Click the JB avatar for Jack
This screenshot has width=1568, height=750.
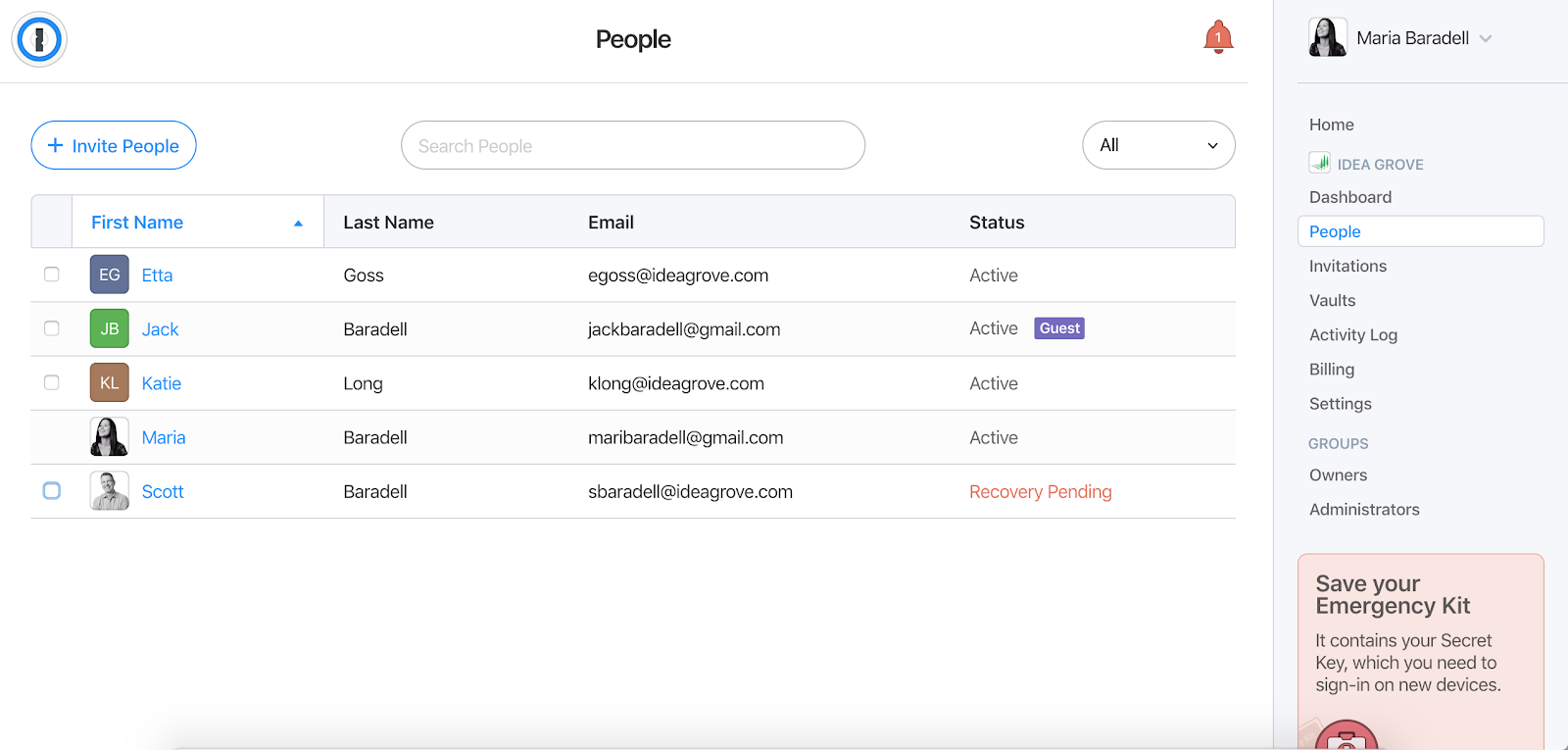[110, 328]
